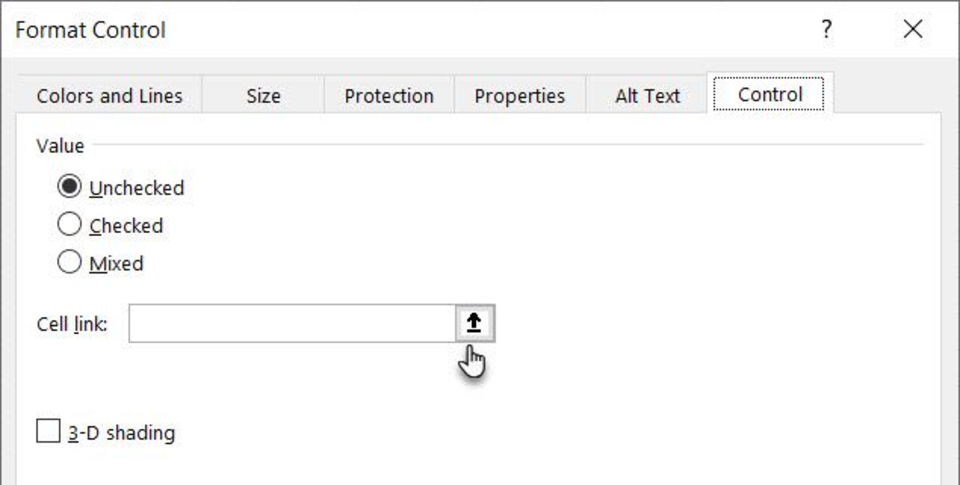Close the Format Control dialog
The image size is (960, 485).
913,29
